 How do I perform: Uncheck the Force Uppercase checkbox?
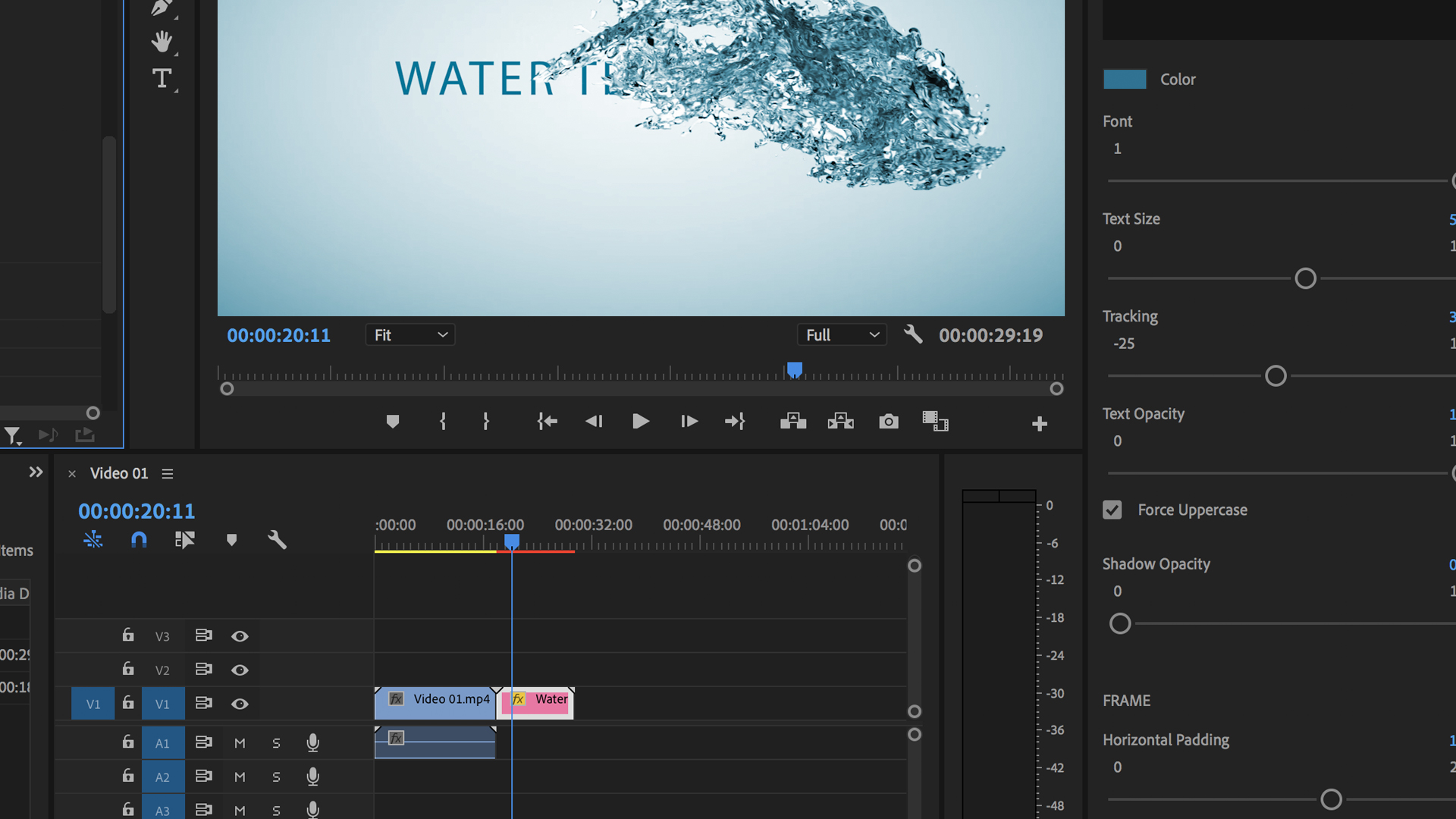pos(1112,510)
